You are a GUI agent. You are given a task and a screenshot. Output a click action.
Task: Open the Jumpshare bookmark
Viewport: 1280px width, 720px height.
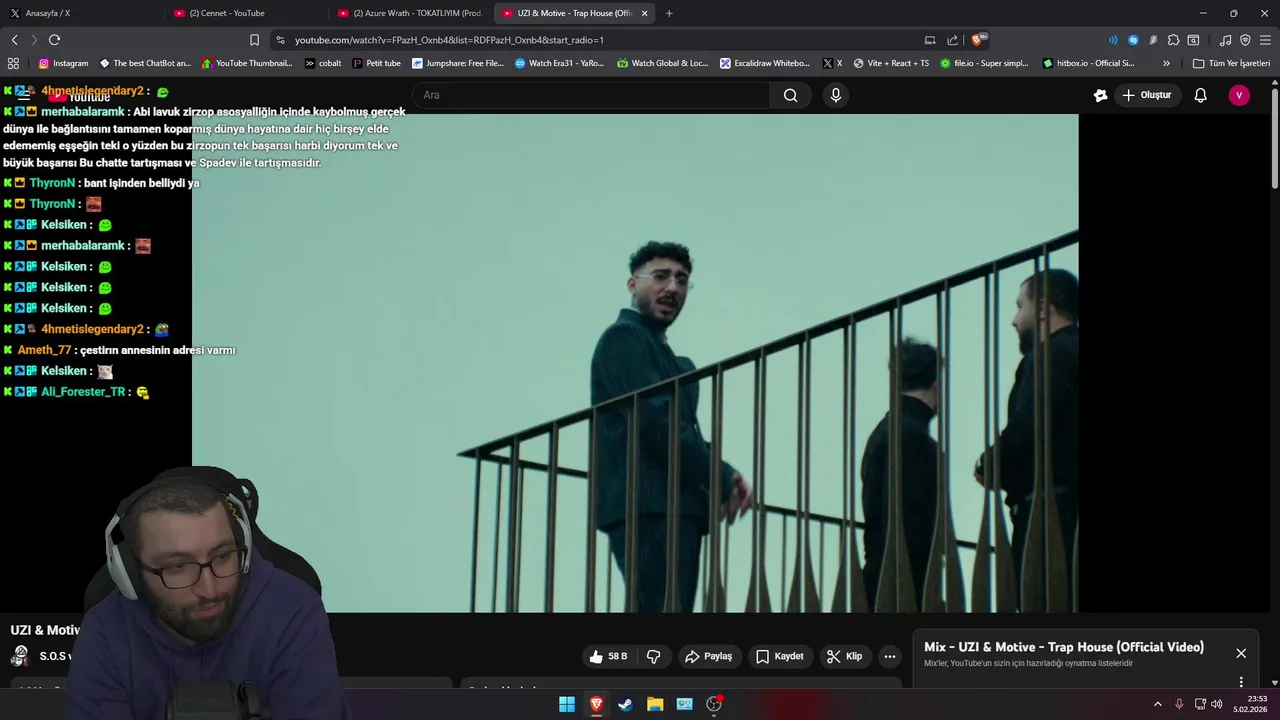(x=458, y=63)
